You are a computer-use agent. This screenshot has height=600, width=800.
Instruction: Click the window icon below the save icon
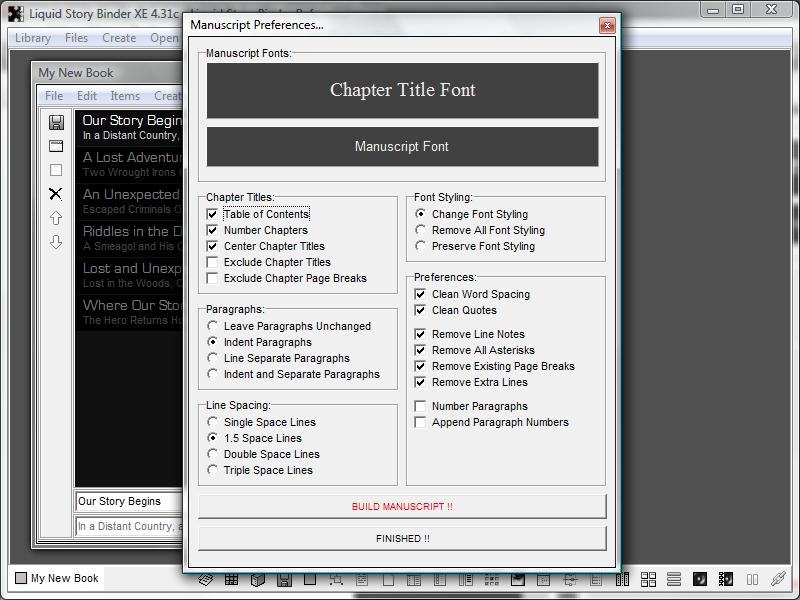pyautogui.click(x=56, y=146)
